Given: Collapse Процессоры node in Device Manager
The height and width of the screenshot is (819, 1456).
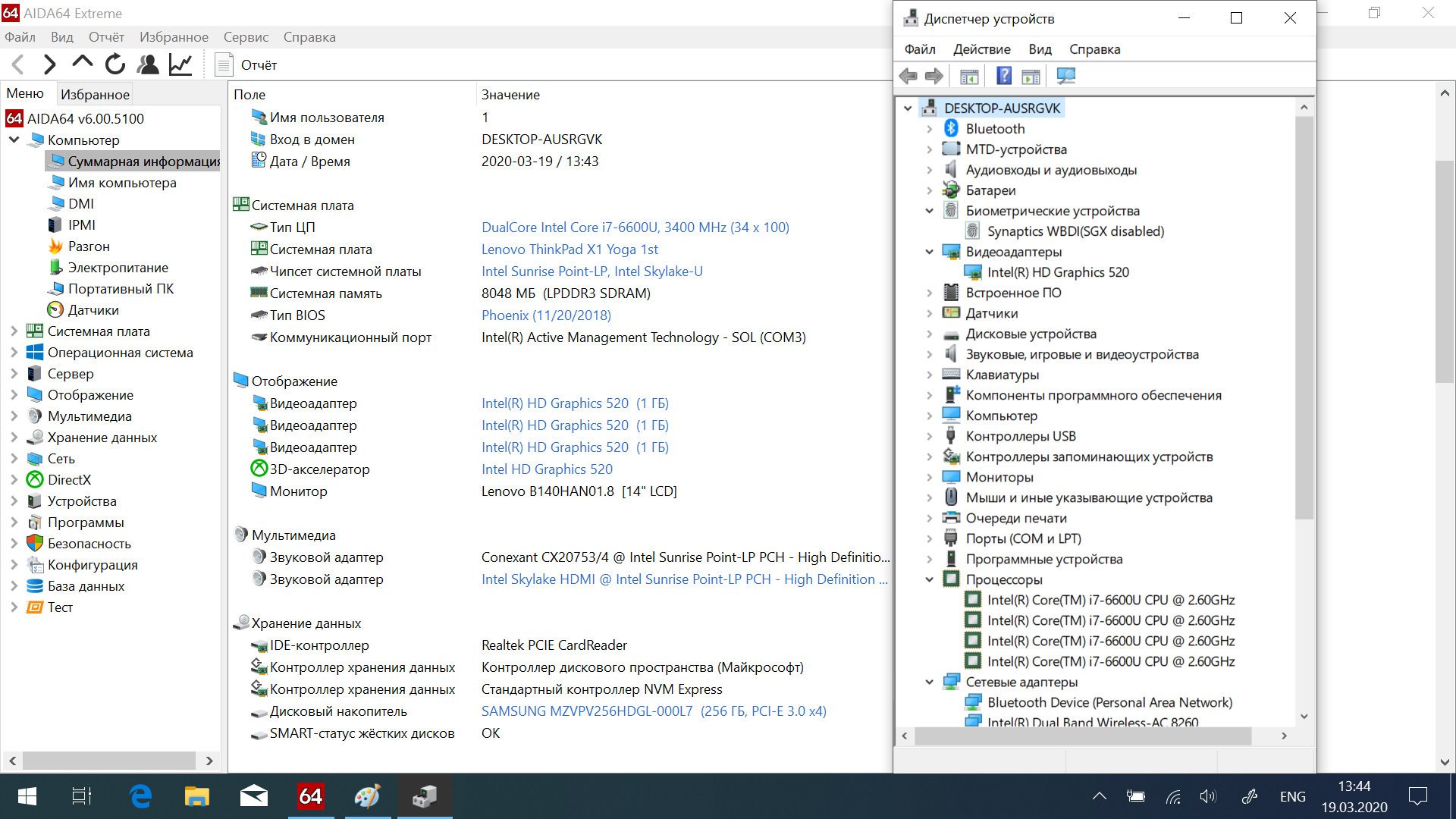Looking at the screenshot, I should coord(930,579).
